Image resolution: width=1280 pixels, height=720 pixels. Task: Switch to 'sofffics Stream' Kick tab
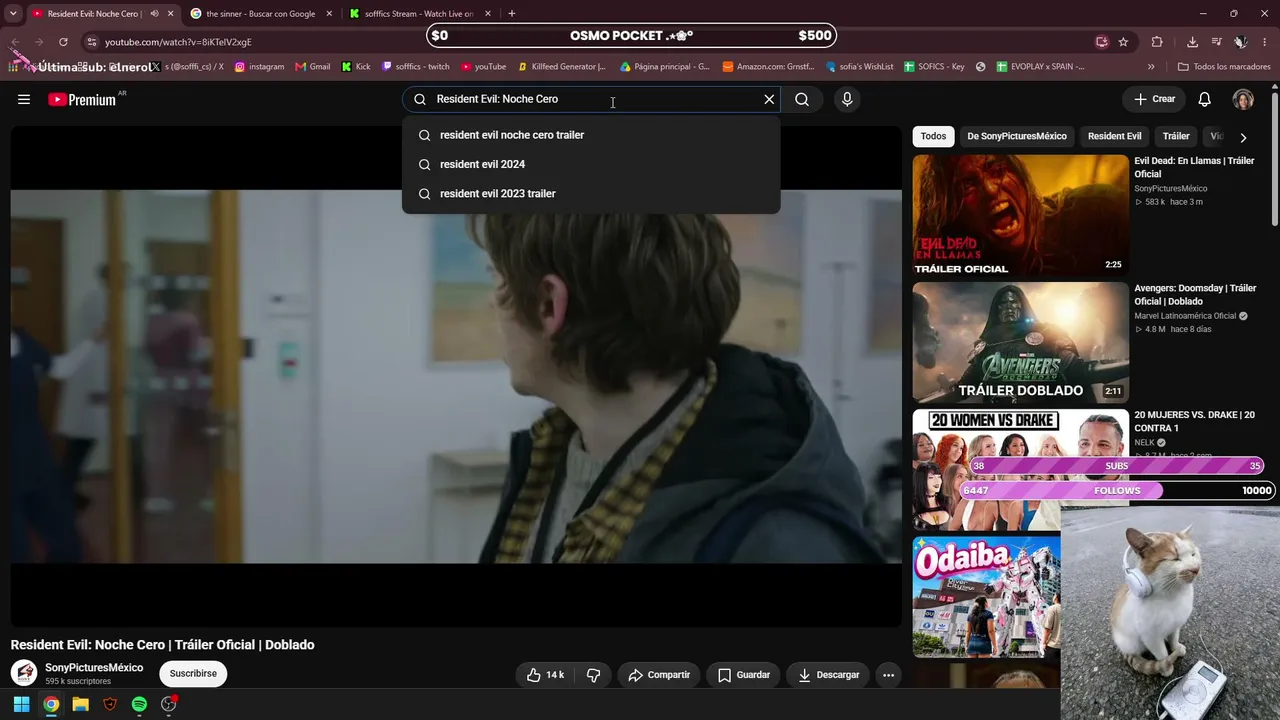[x=420, y=14]
